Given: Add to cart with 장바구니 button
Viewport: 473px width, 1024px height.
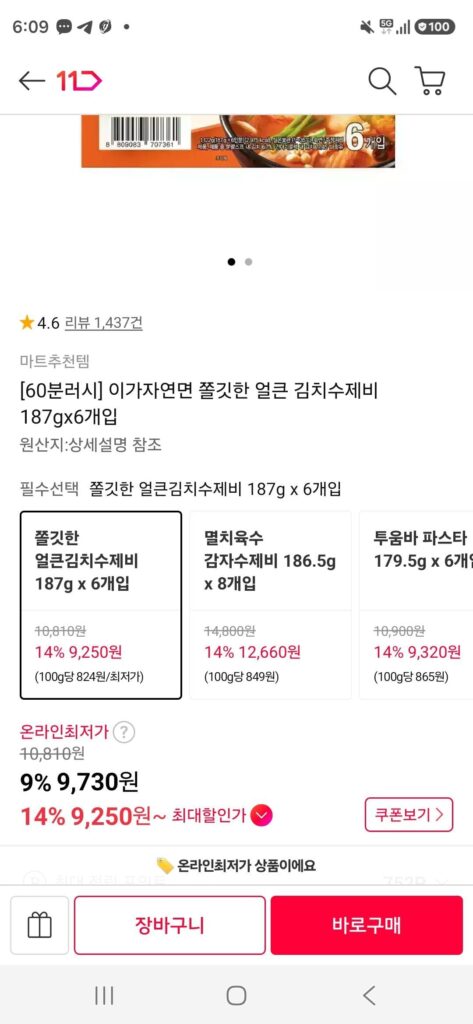Looking at the screenshot, I should pos(170,925).
